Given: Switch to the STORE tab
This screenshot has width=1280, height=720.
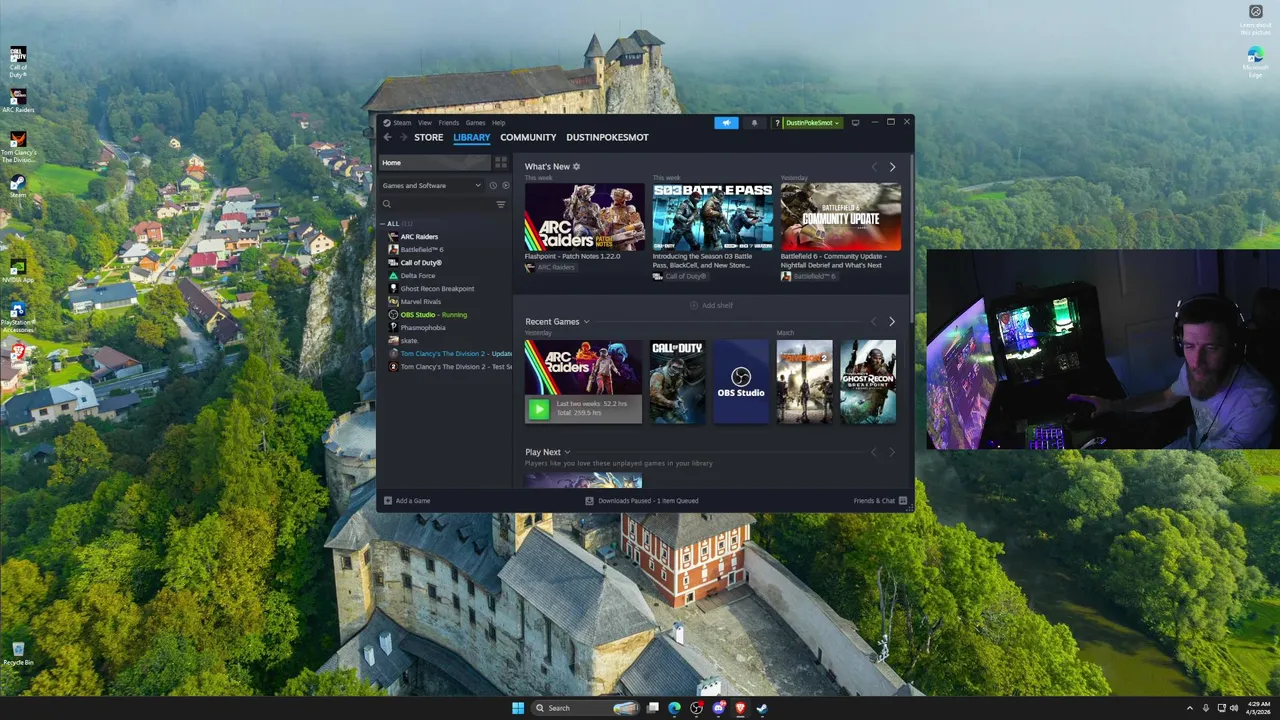Looking at the screenshot, I should click(x=428, y=137).
